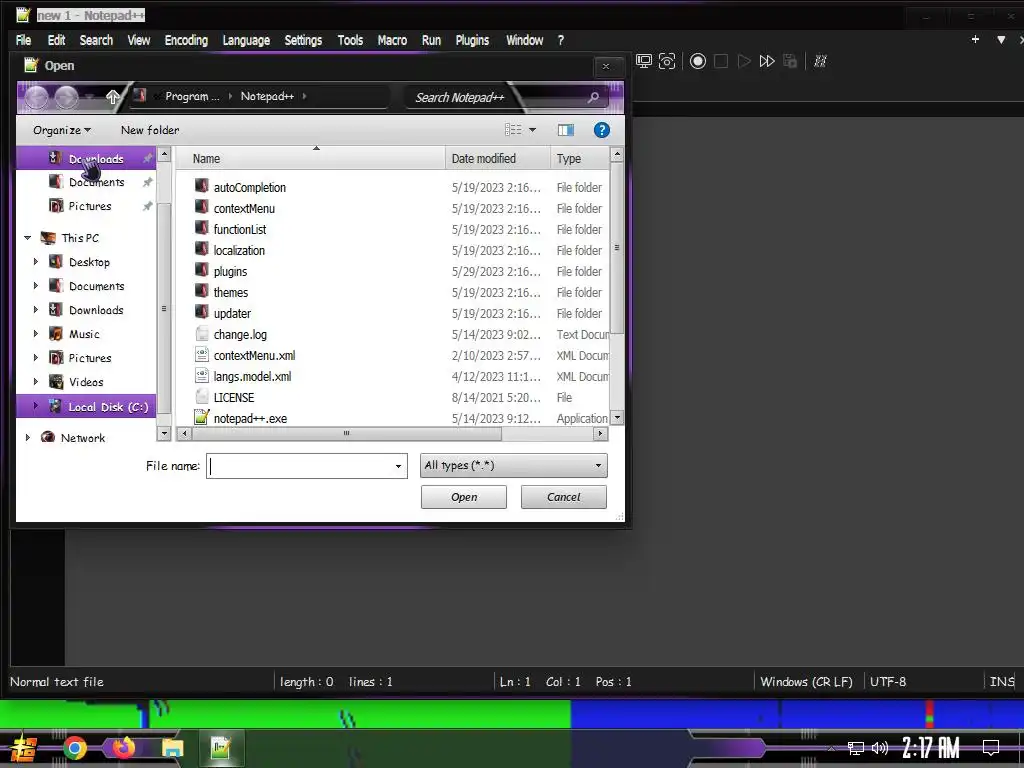Expand the Music tree node

(x=36, y=334)
